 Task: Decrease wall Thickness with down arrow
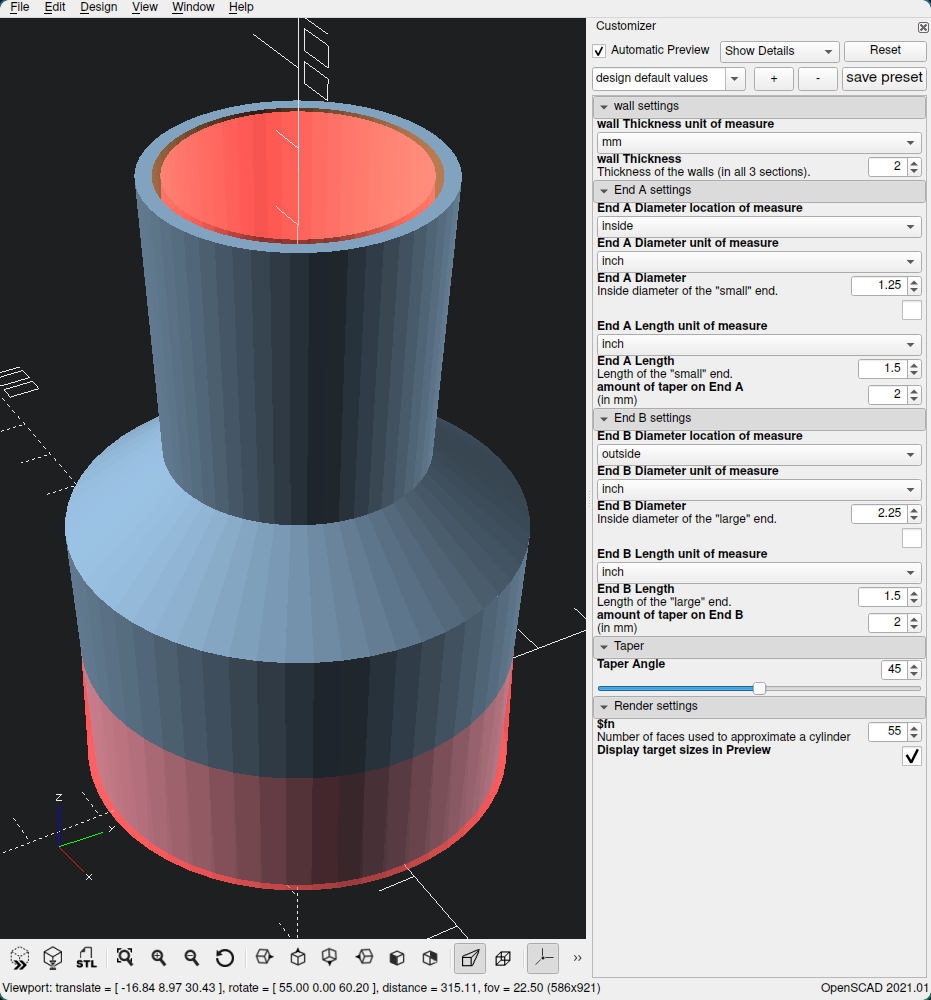(x=914, y=171)
